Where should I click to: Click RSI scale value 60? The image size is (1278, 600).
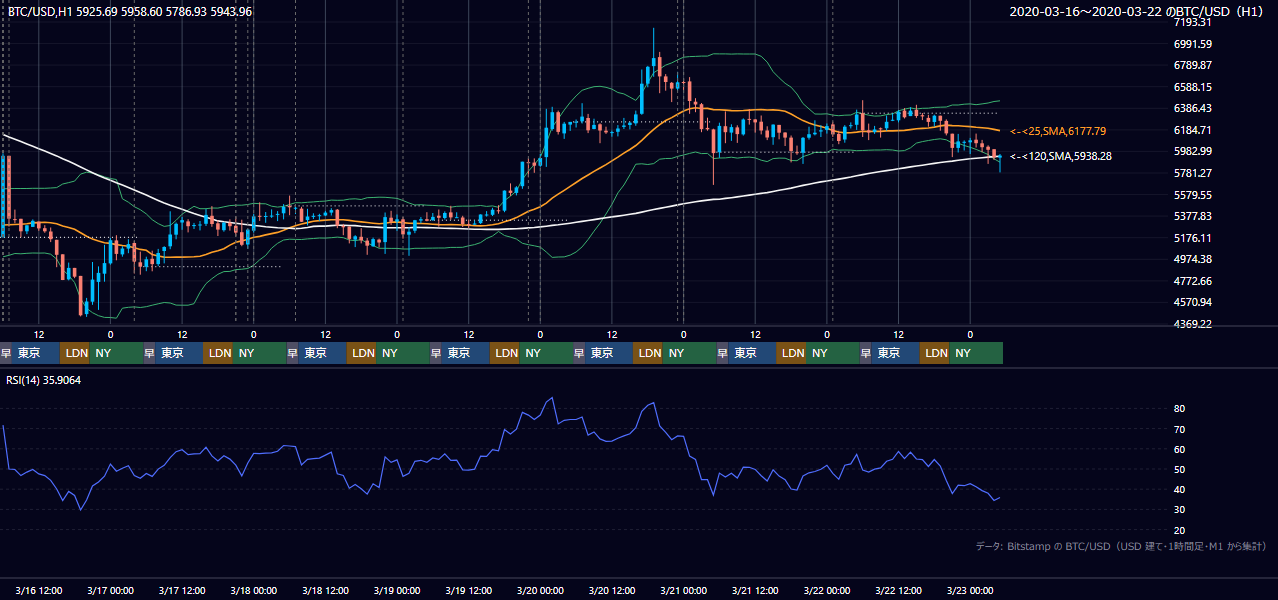pyautogui.click(x=1179, y=449)
